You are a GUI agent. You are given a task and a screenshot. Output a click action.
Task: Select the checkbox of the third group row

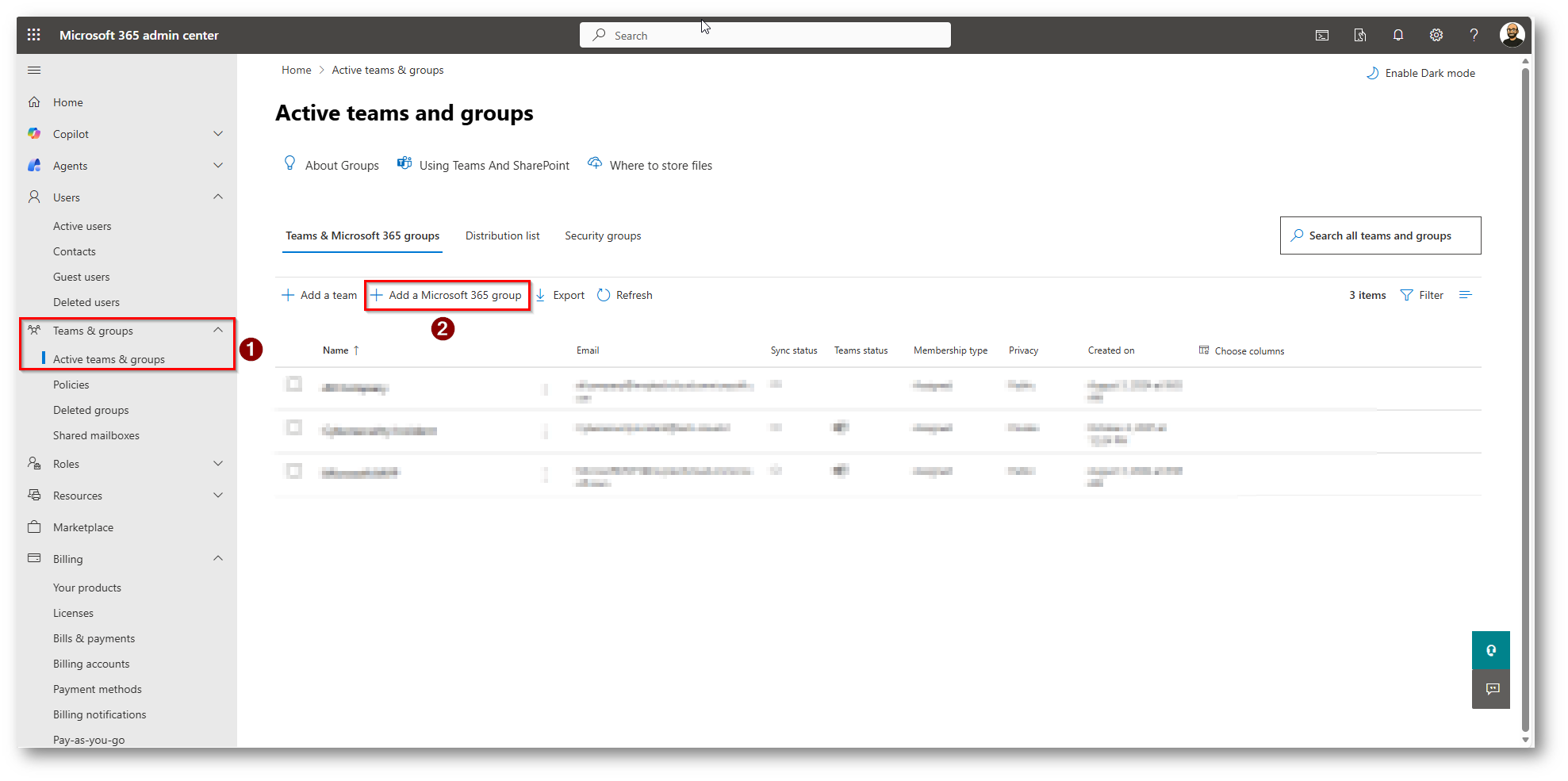tap(294, 472)
